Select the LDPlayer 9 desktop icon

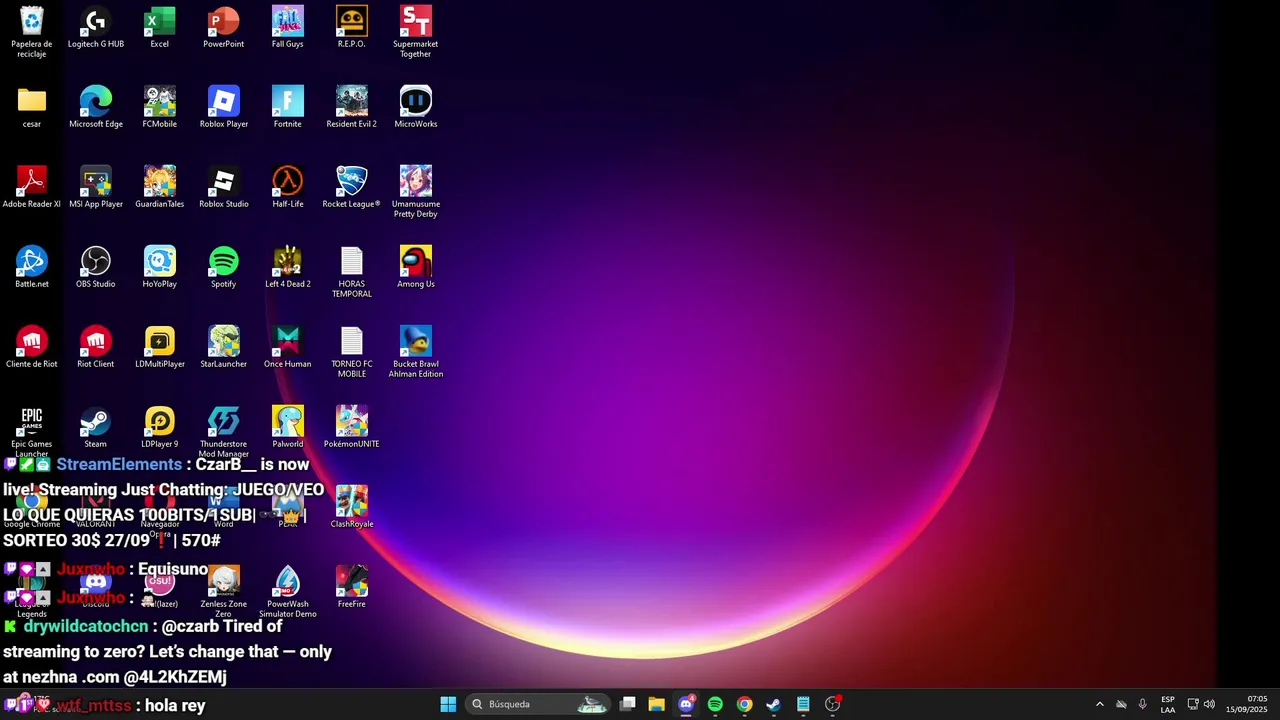(160, 428)
